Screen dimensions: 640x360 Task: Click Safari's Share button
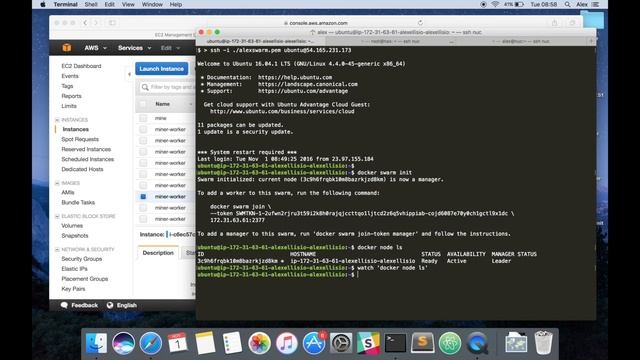point(554,23)
